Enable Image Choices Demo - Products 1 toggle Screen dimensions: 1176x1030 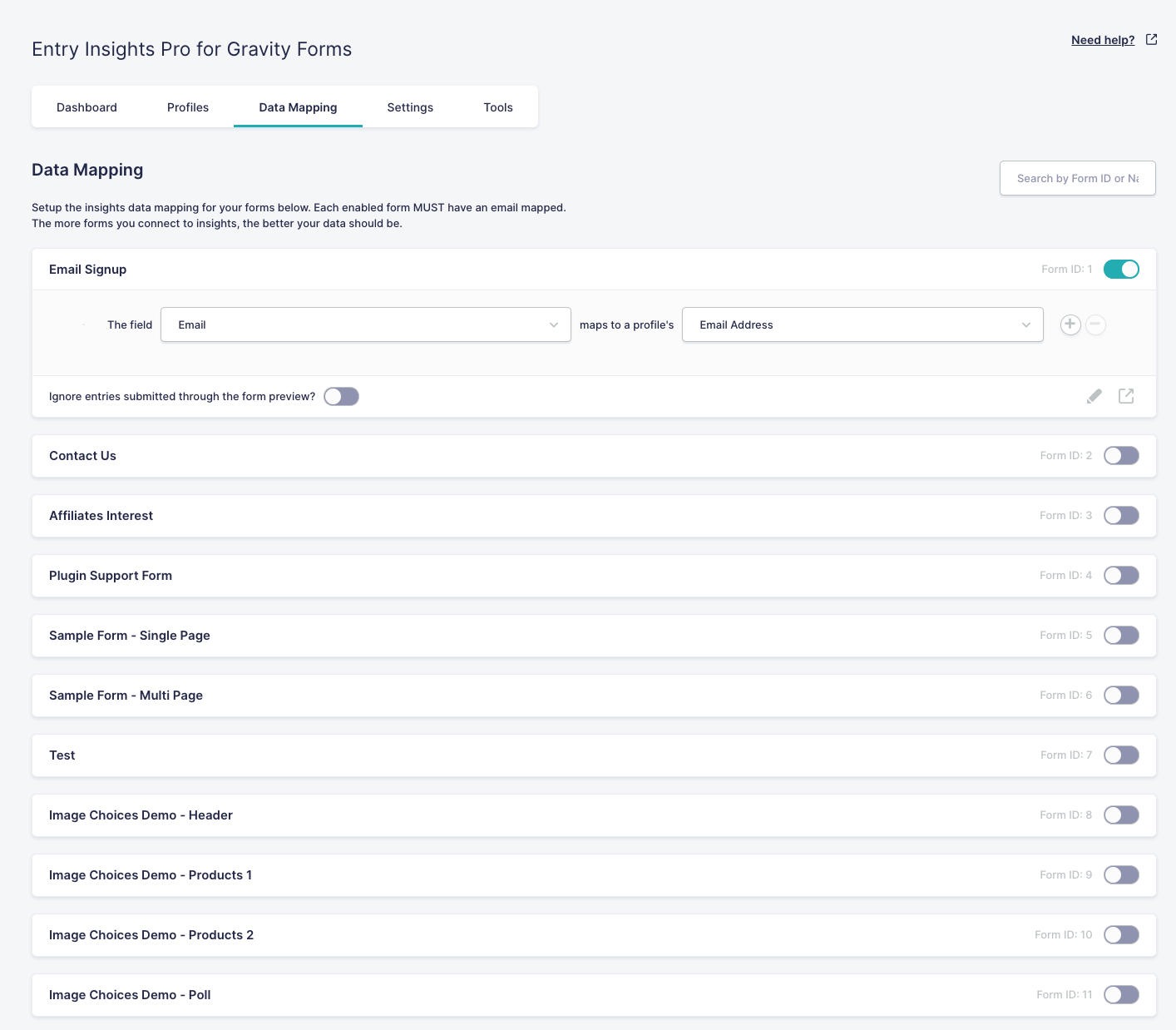pyautogui.click(x=1121, y=874)
